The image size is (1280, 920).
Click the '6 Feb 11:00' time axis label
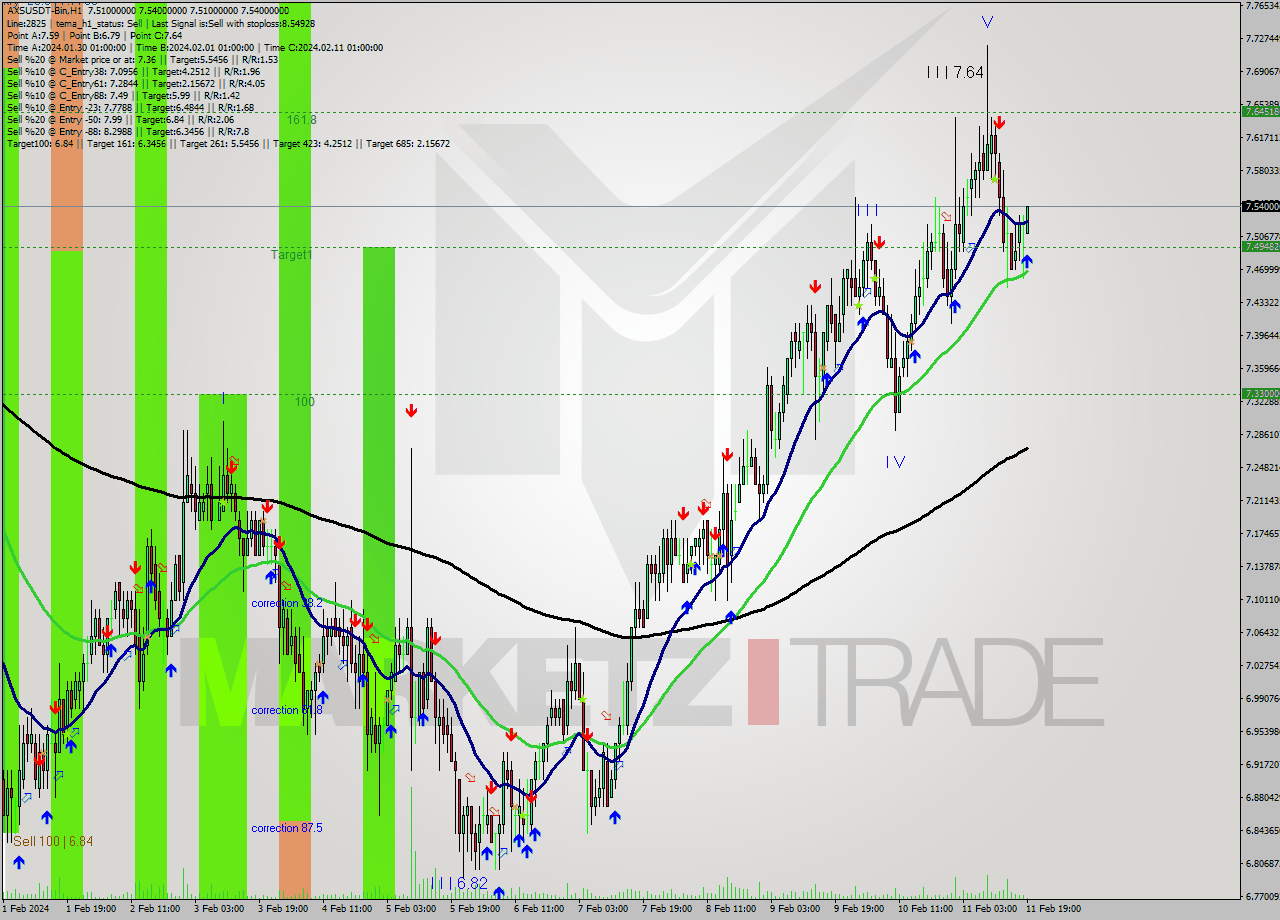tap(537, 909)
